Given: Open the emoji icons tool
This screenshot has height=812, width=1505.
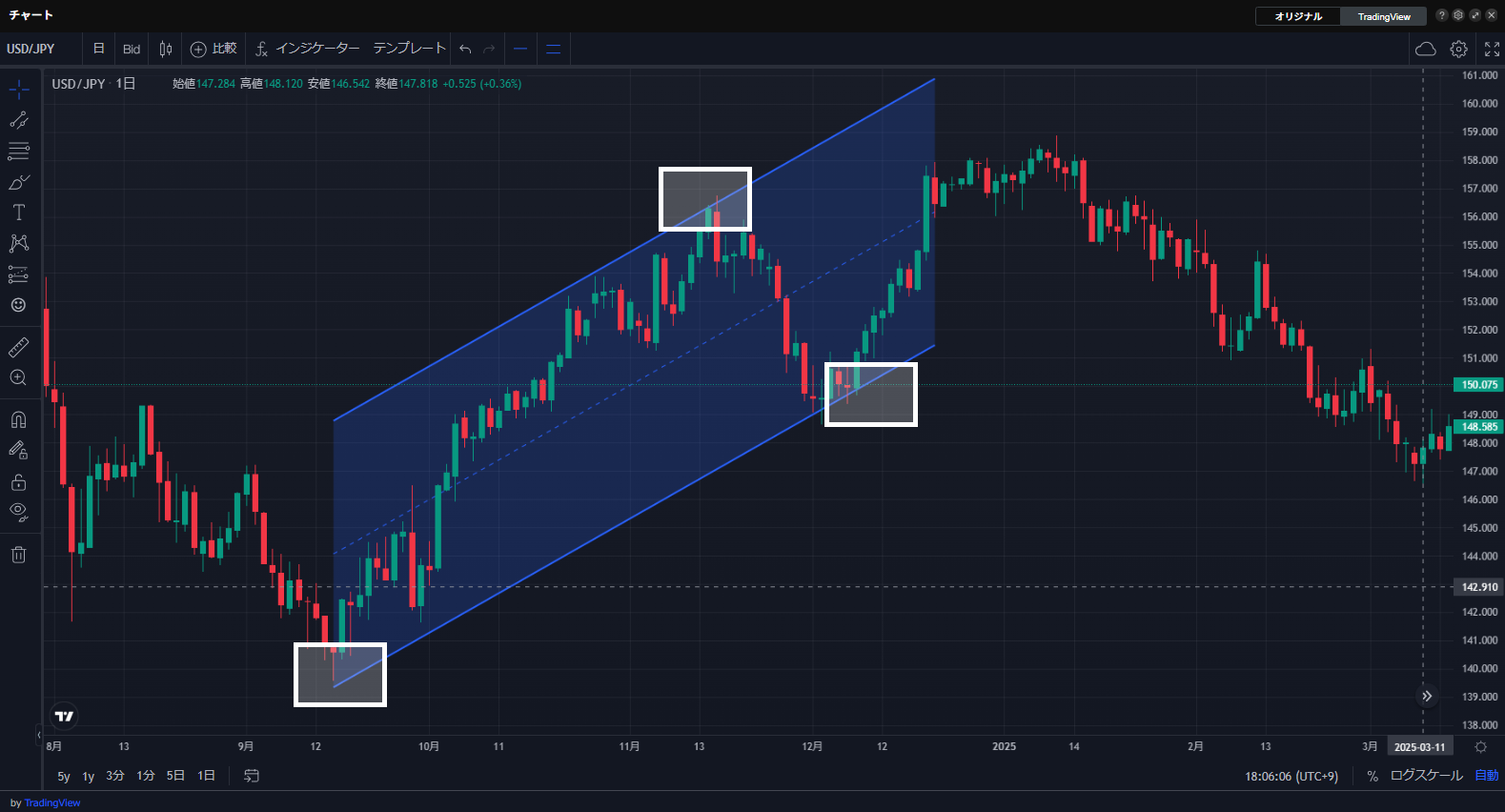Looking at the screenshot, I should 18,305.
